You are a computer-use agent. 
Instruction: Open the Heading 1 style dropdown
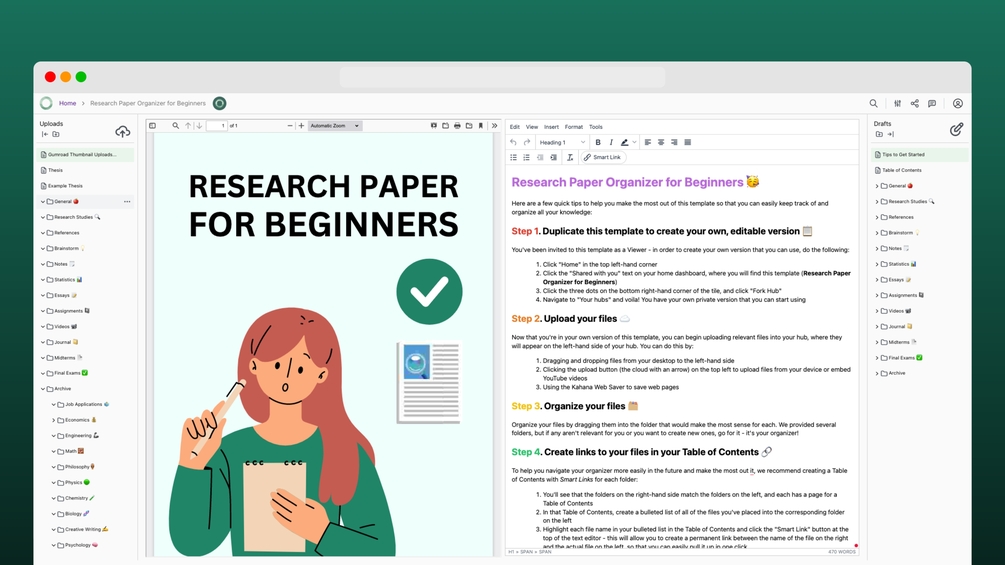[x=562, y=142]
